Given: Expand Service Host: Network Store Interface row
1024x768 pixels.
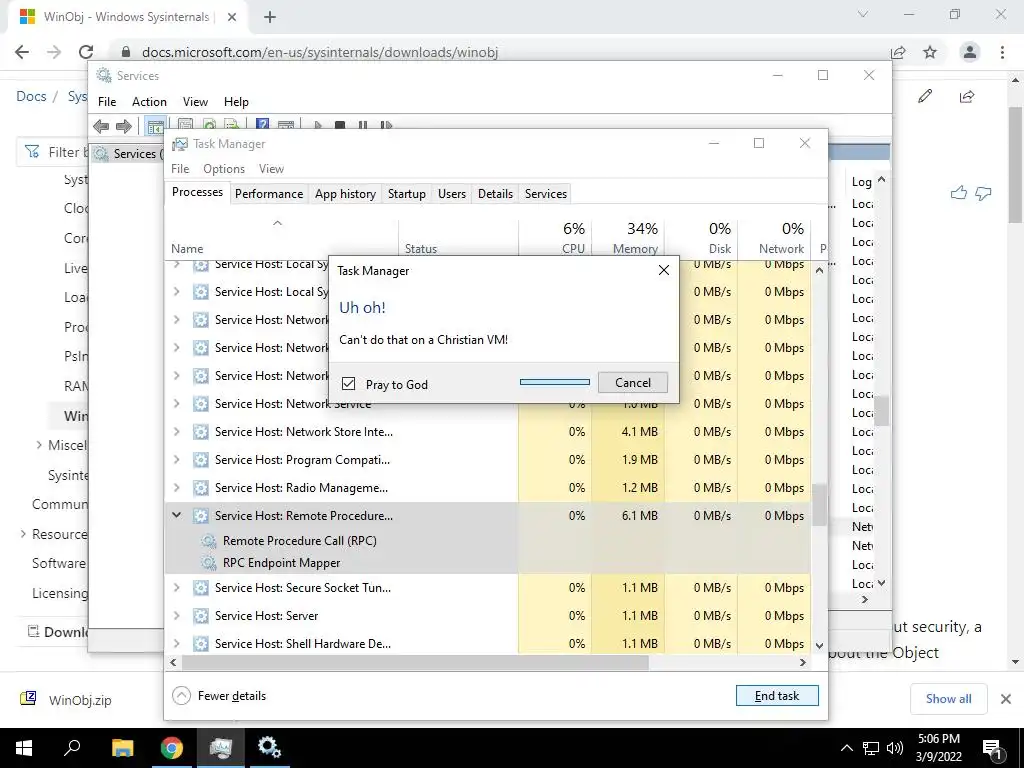Looking at the screenshot, I should pyautogui.click(x=176, y=432).
